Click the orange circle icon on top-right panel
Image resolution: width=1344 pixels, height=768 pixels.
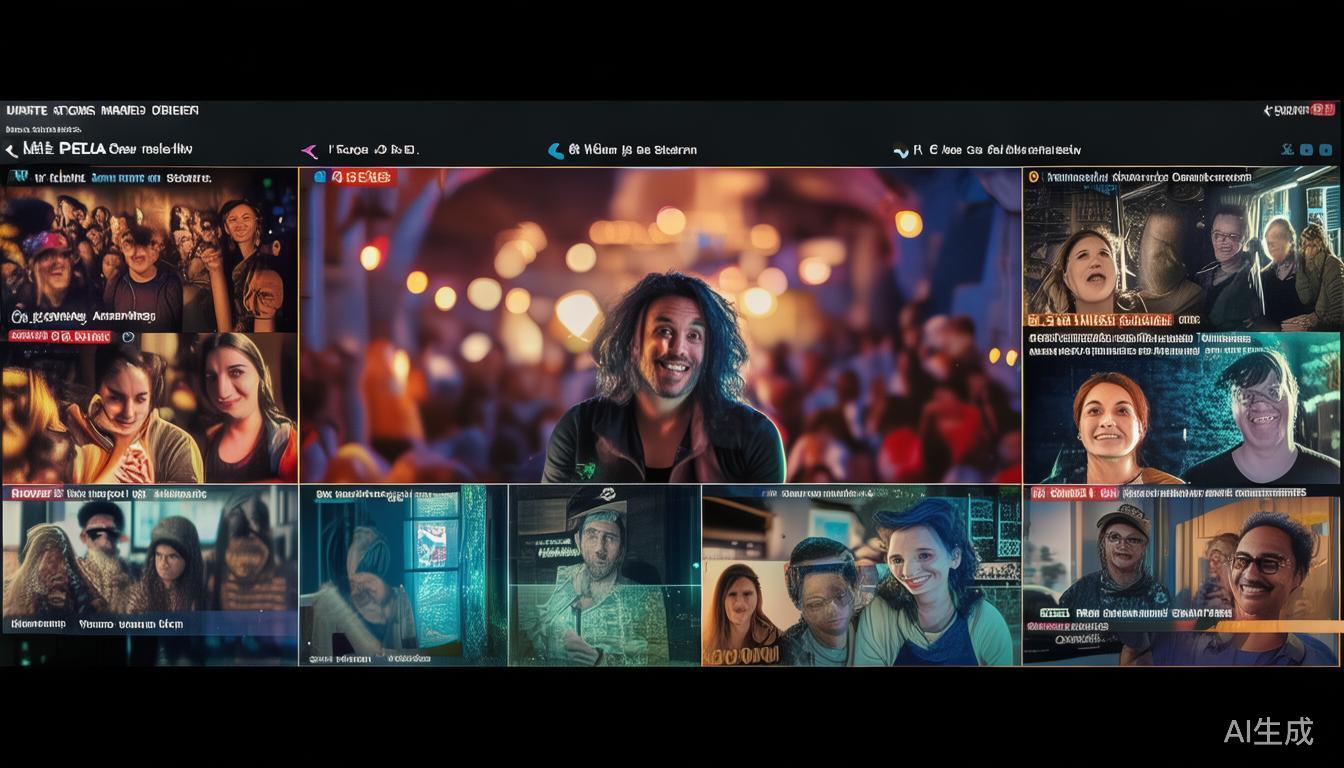pyautogui.click(x=1033, y=178)
